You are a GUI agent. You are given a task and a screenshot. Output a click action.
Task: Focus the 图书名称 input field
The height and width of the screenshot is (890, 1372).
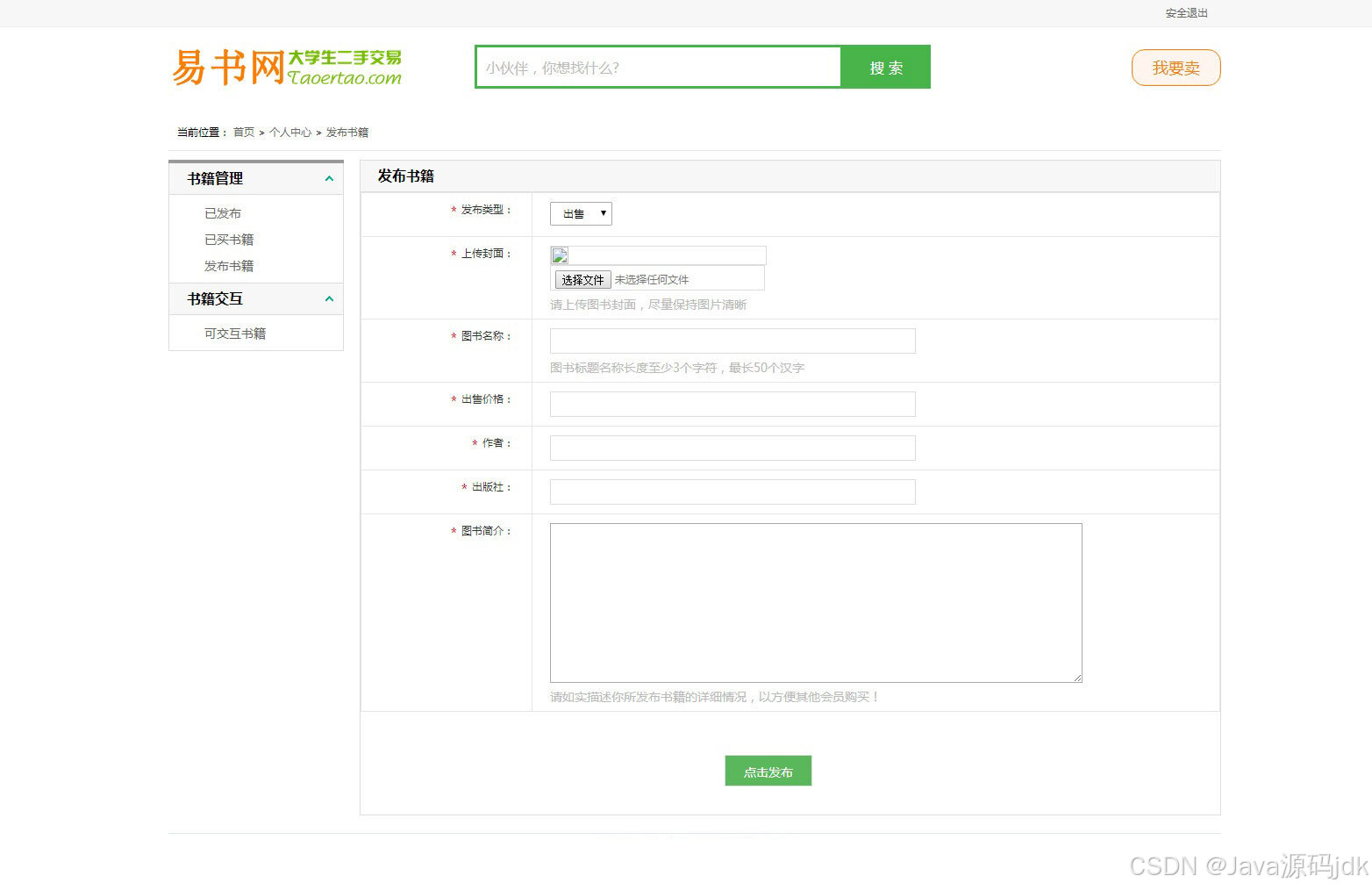click(x=732, y=341)
